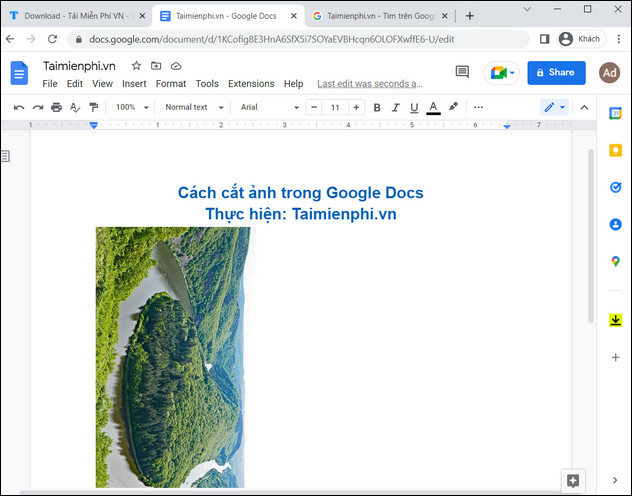Open the Help menu
Screen dimensions: 632x496
(x=293, y=84)
